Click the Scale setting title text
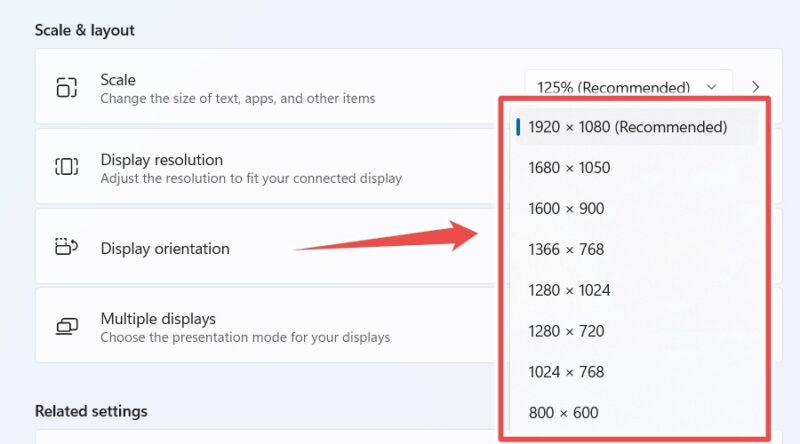The image size is (800, 444). pyautogui.click(x=118, y=80)
